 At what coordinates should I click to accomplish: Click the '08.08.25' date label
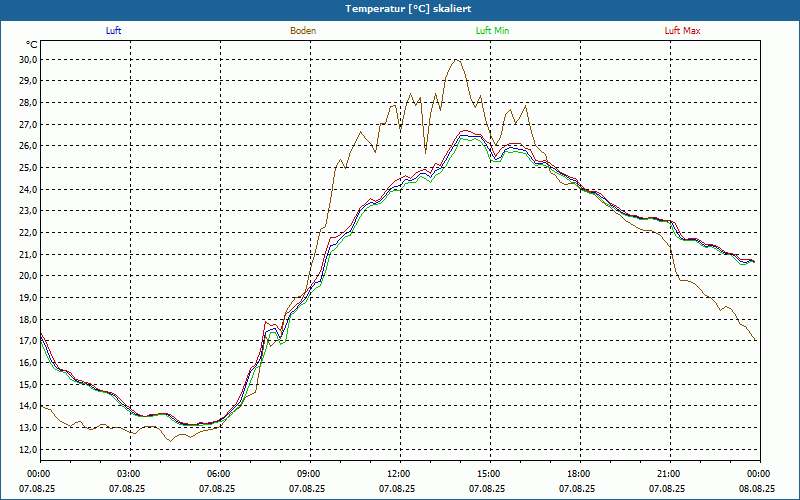[x=757, y=489]
